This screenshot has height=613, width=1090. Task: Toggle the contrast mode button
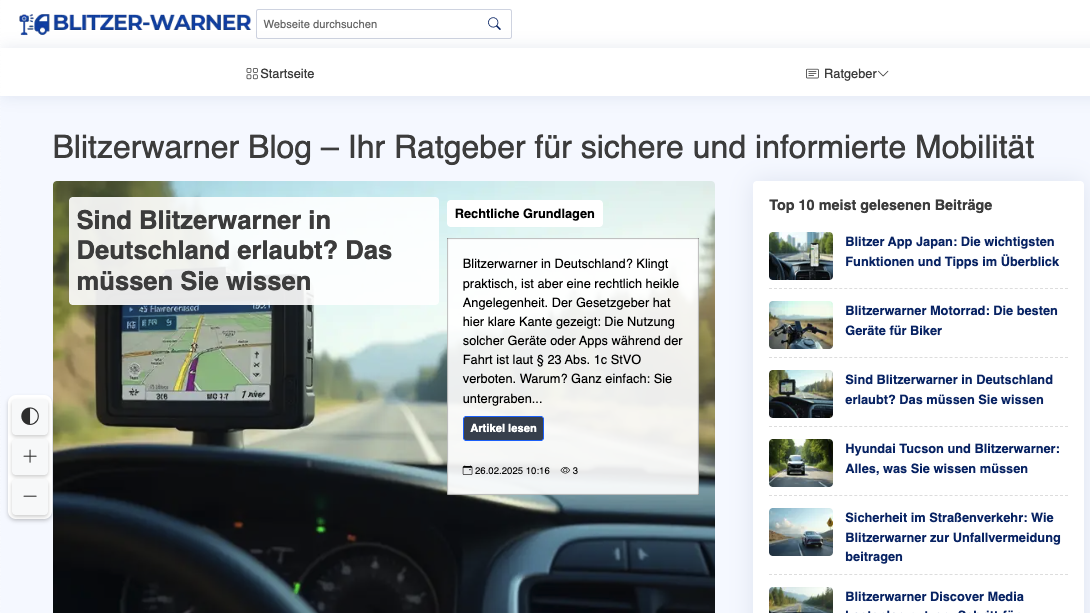coord(30,416)
